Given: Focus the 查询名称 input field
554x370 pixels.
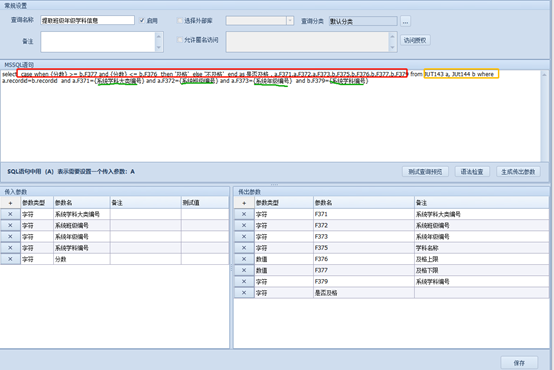Looking at the screenshot, I should pyautogui.click(x=87, y=20).
